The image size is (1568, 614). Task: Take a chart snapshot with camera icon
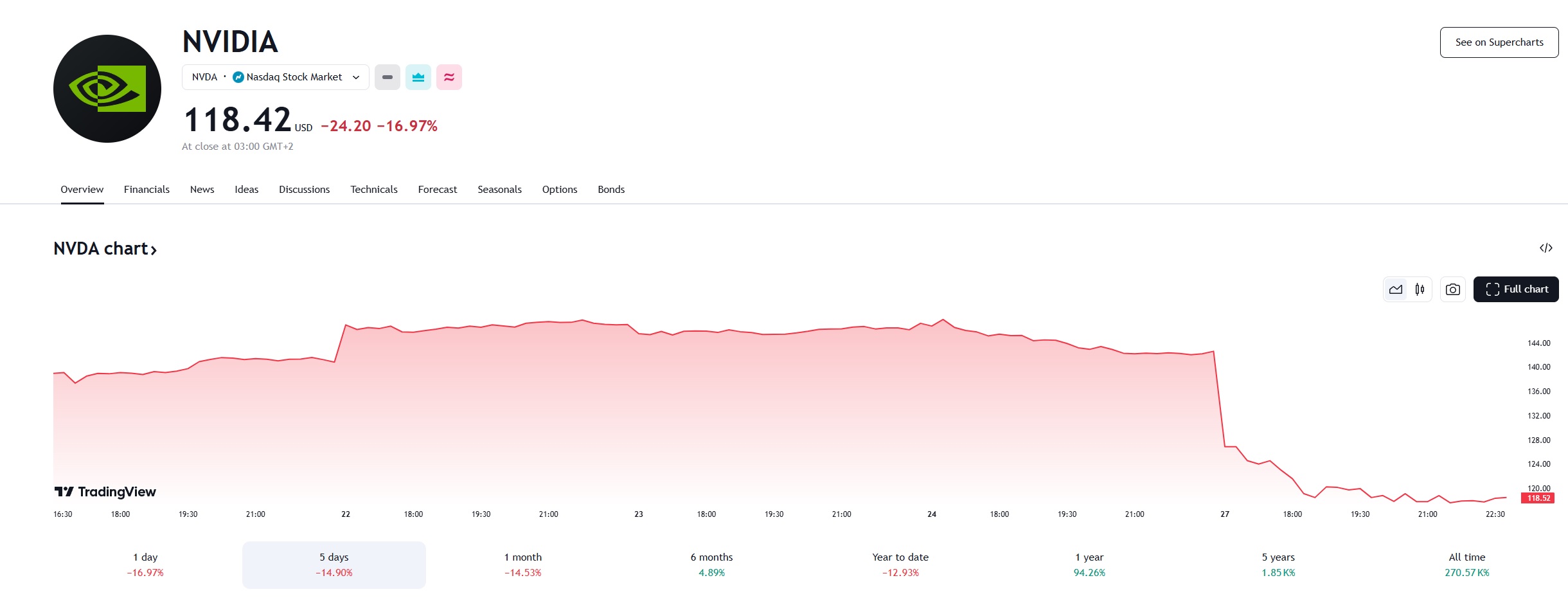(x=1453, y=289)
